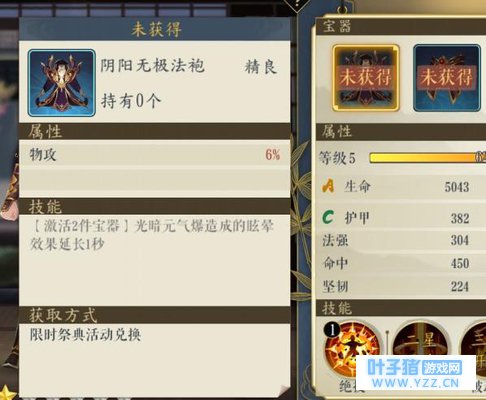Select the second 未获得 treasure slot
Viewport: 486px width, 400px height.
click(x=447, y=78)
